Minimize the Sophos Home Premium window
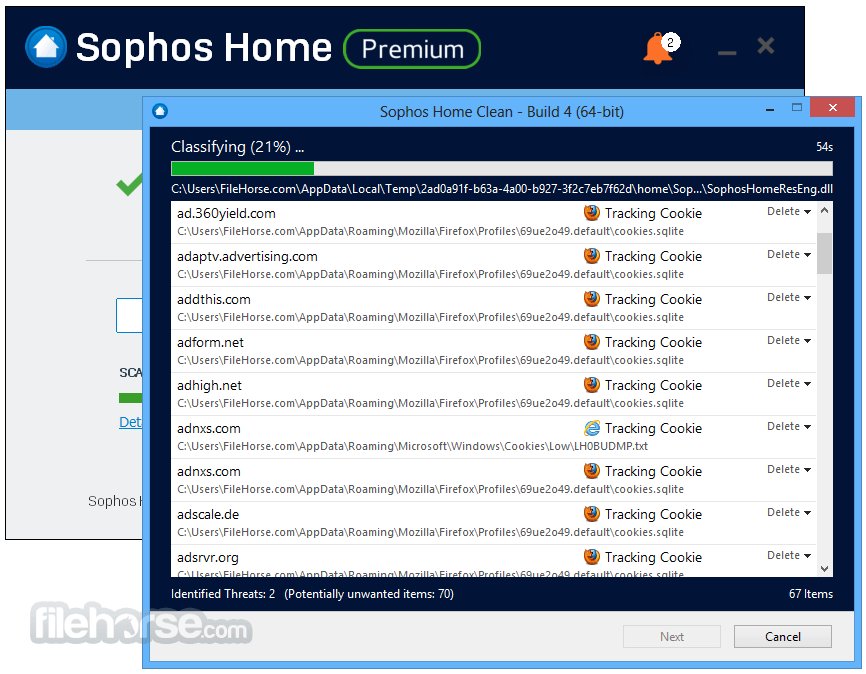The width and height of the screenshot is (866, 674). tap(727, 51)
